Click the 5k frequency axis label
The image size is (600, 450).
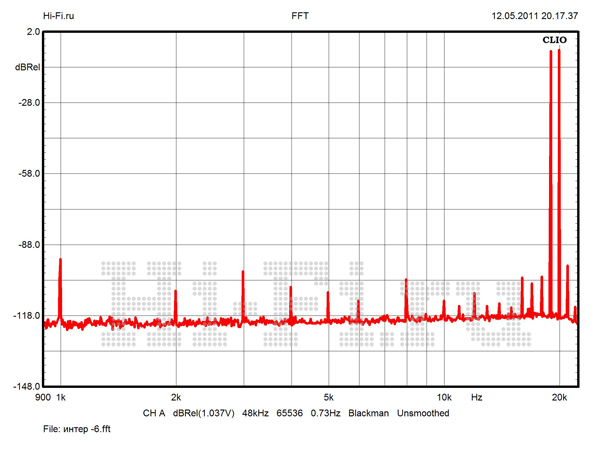pyautogui.click(x=327, y=398)
